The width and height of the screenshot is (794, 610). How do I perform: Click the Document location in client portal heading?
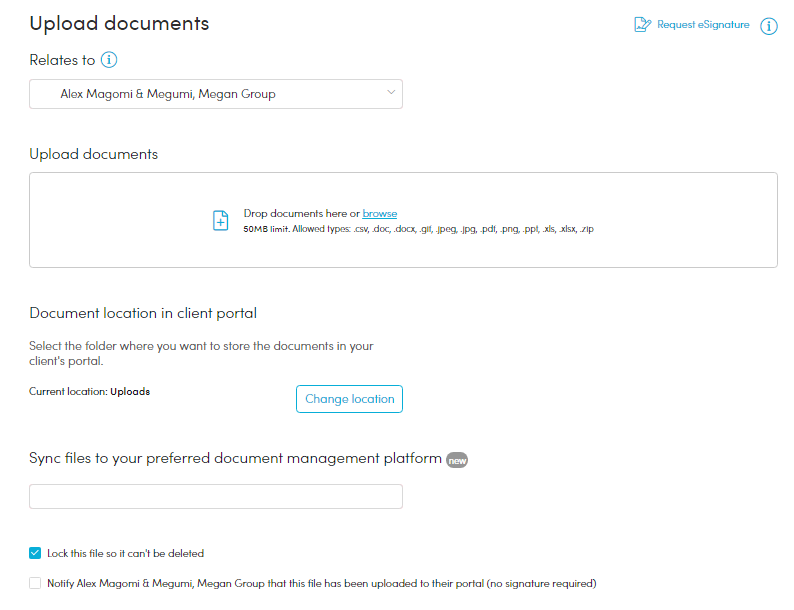click(143, 313)
